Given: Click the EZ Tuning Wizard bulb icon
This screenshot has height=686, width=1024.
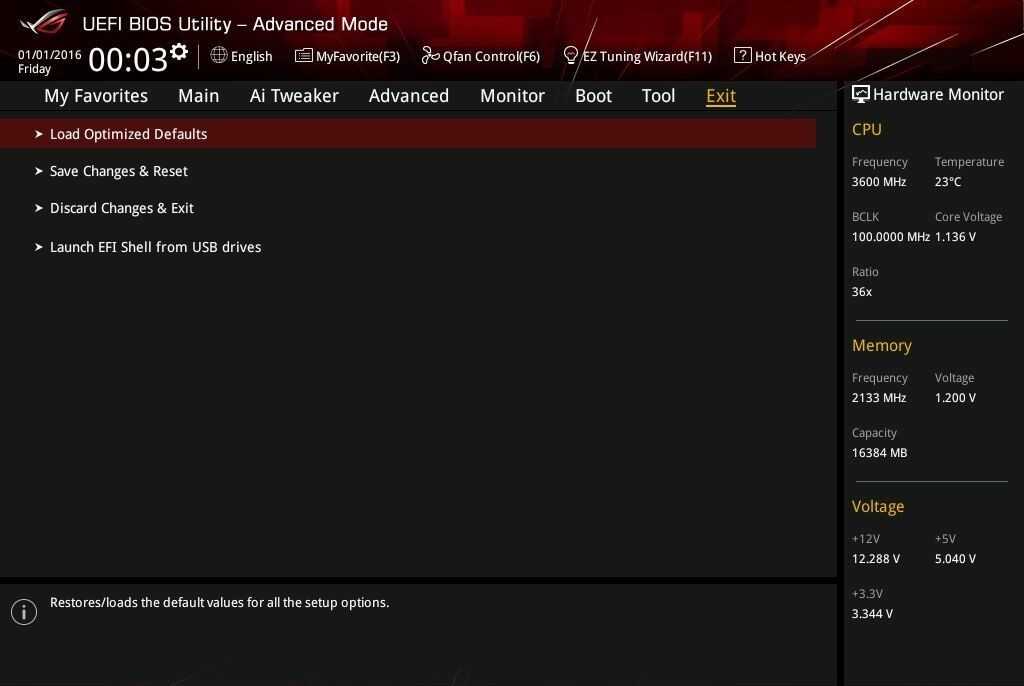Looking at the screenshot, I should [571, 55].
